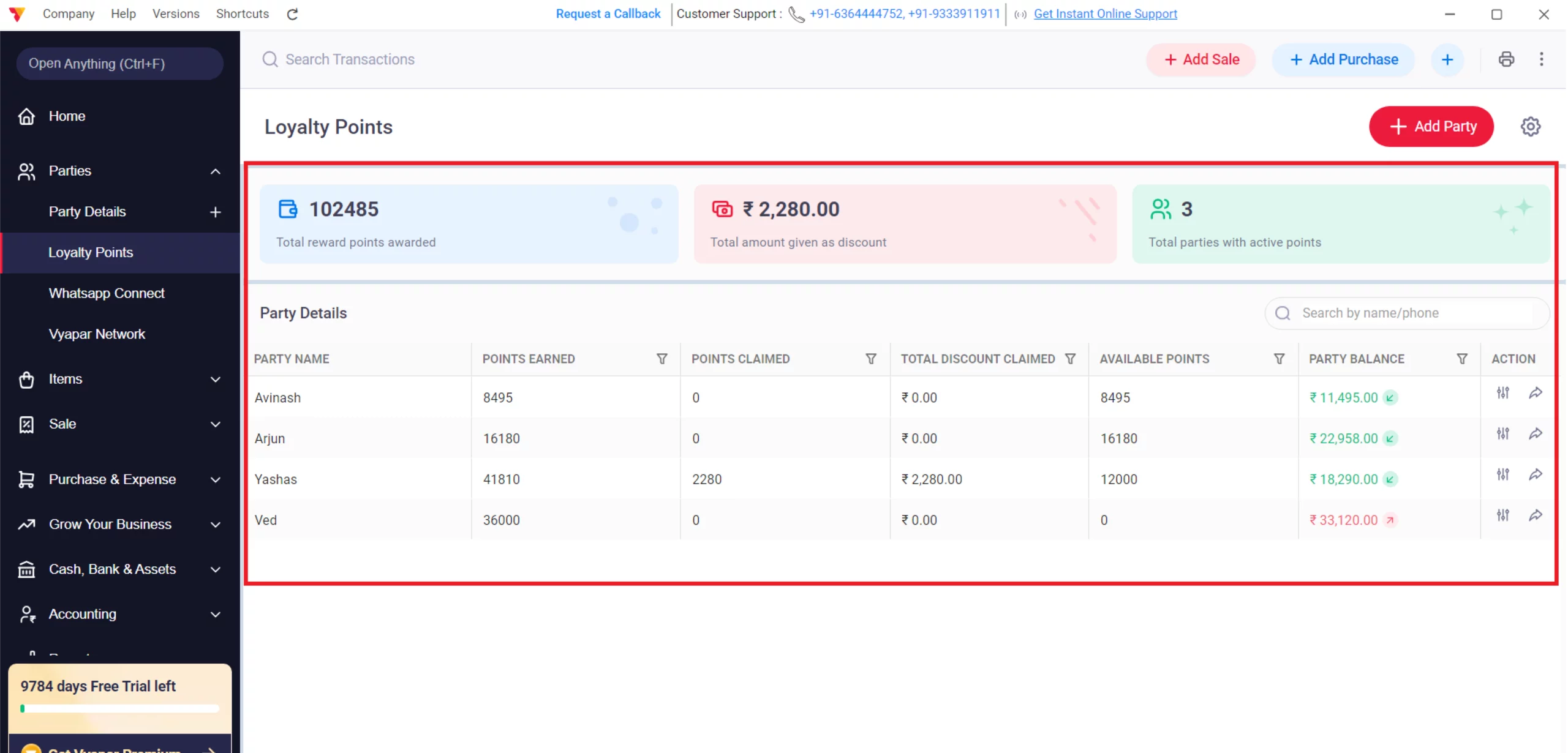Open Loyalty Points settings gear

pos(1530,127)
